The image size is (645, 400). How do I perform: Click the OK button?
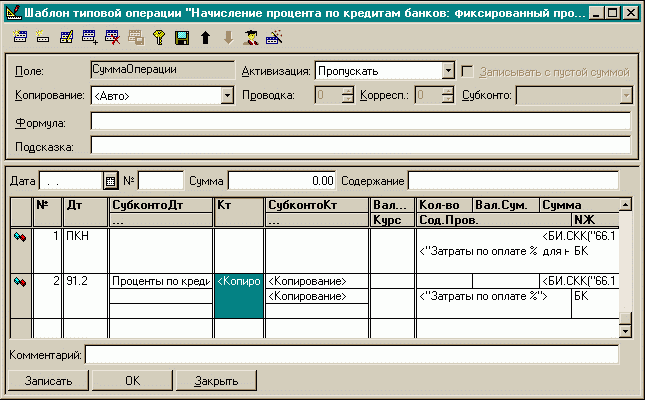click(132, 381)
